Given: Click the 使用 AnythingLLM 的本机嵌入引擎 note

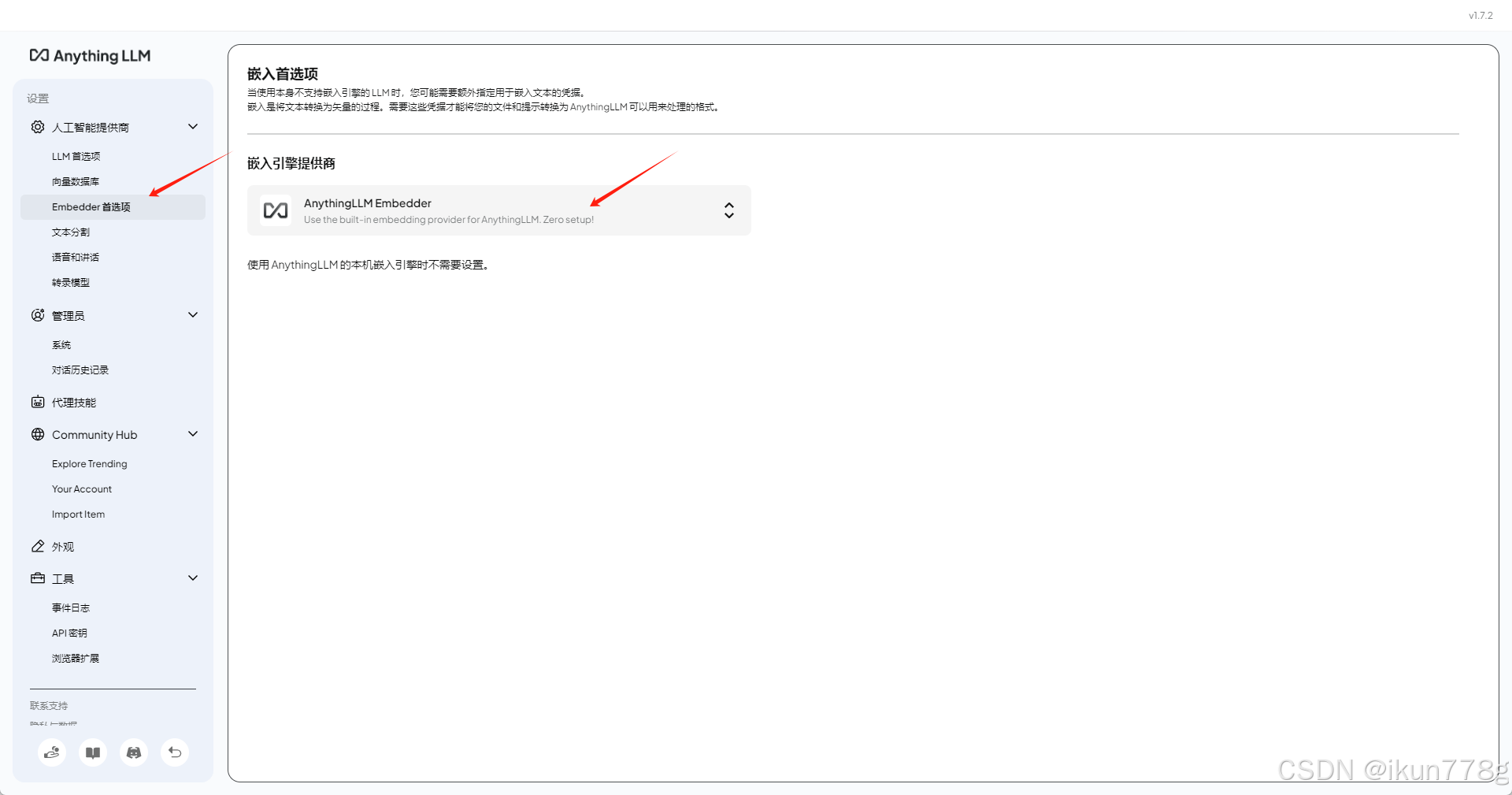Looking at the screenshot, I should pyautogui.click(x=369, y=265).
